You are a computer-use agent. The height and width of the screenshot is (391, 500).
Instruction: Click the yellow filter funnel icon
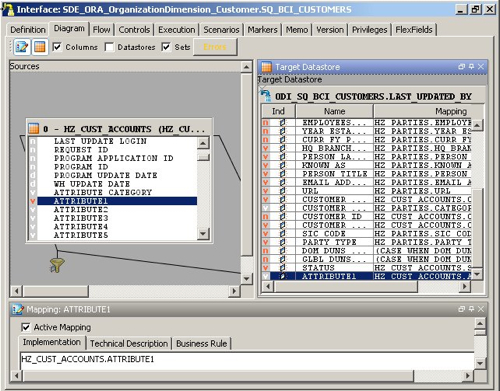point(57,265)
